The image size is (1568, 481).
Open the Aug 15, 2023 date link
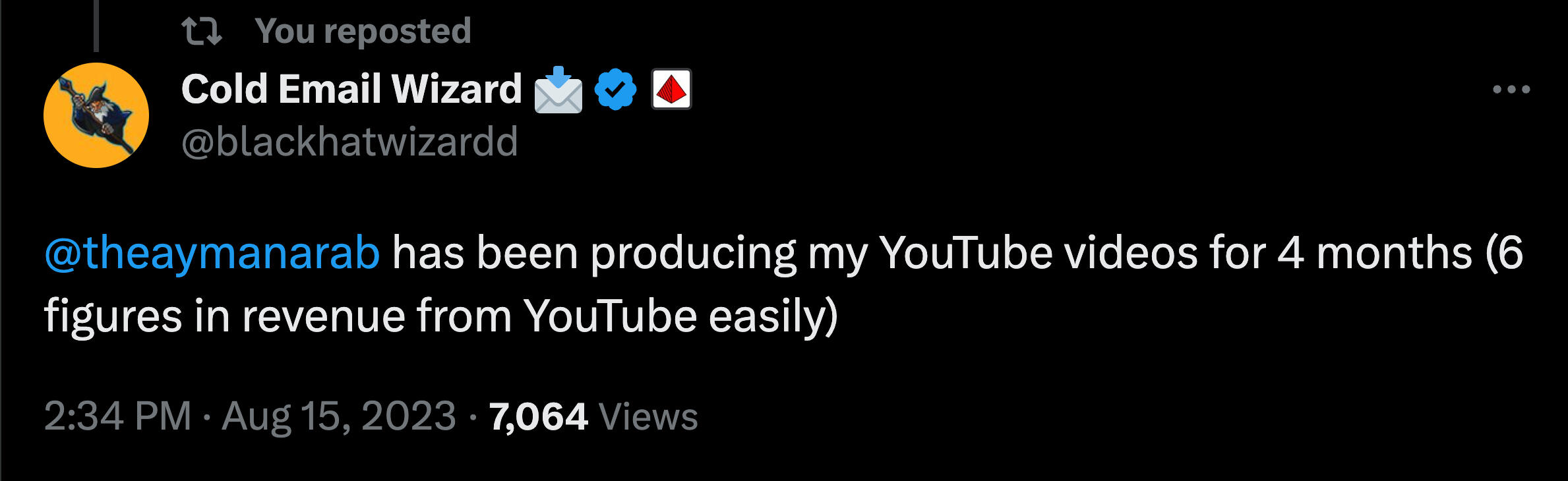339,416
